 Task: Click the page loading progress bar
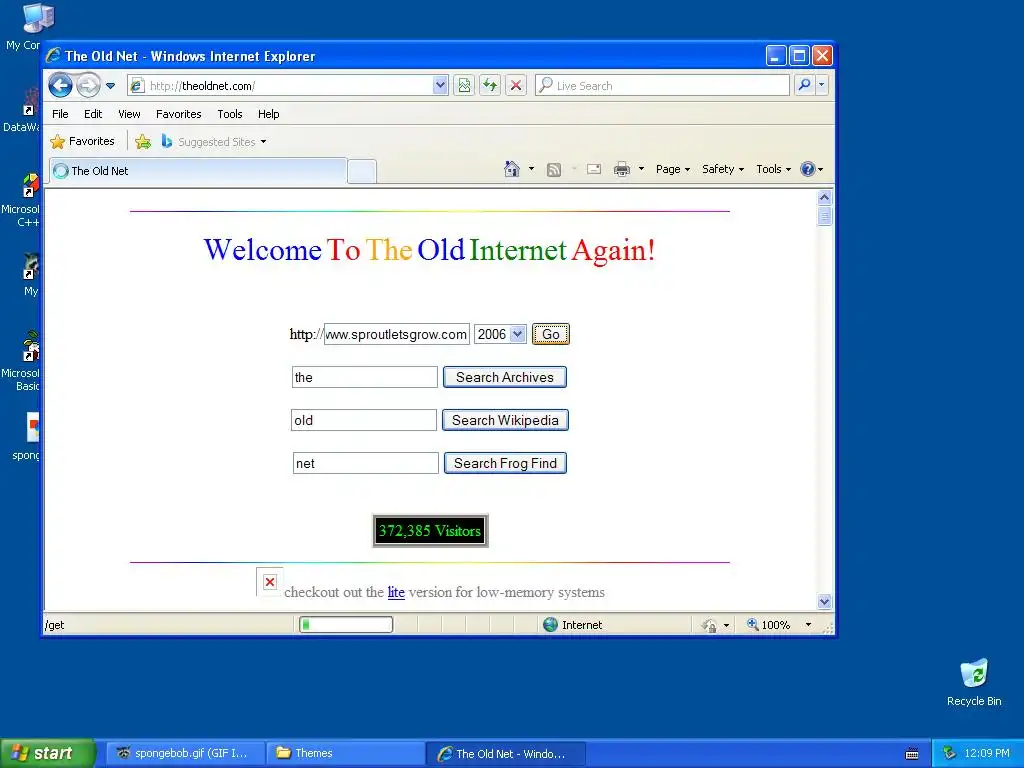tap(345, 625)
